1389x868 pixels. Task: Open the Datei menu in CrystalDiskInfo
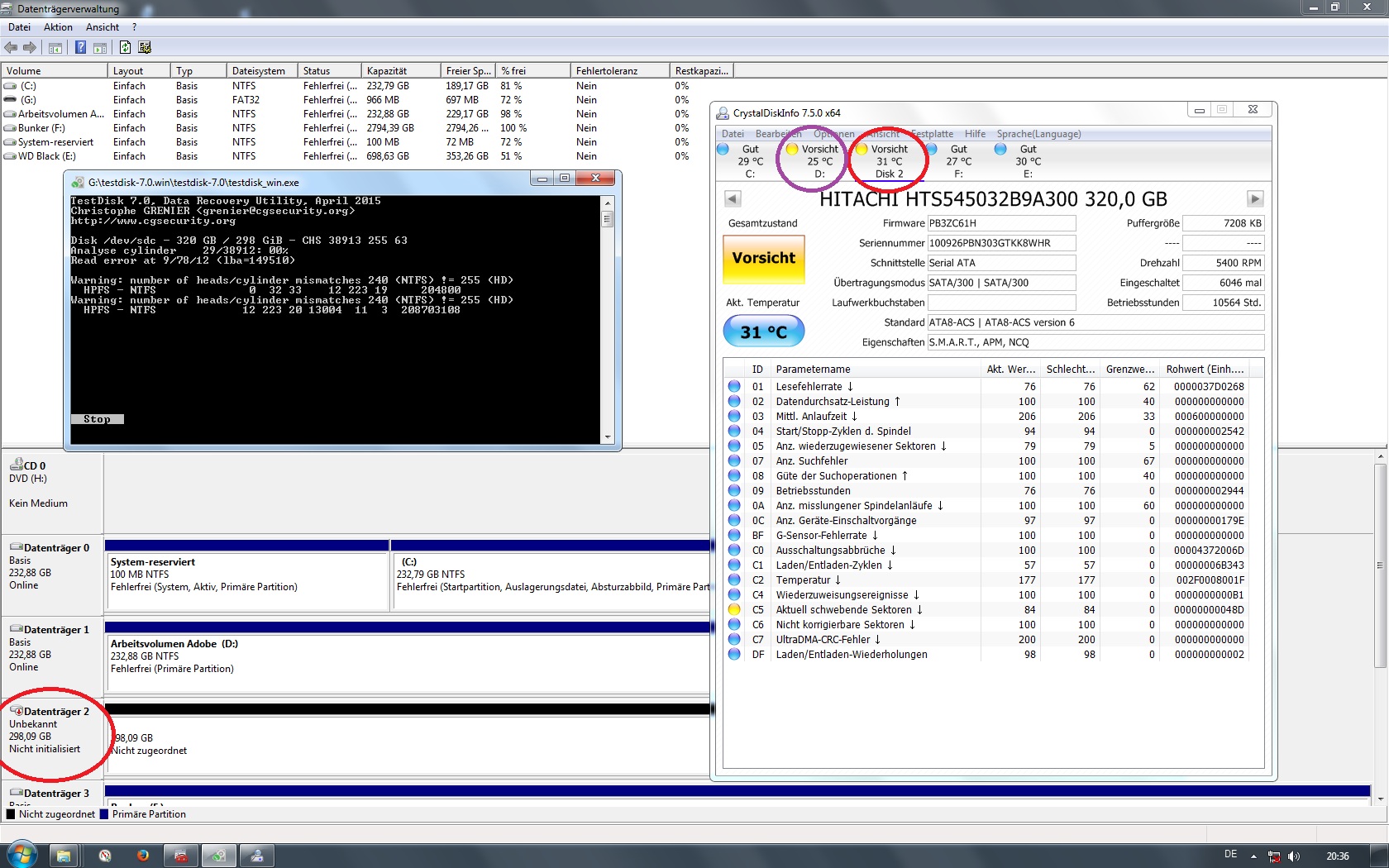[x=733, y=134]
